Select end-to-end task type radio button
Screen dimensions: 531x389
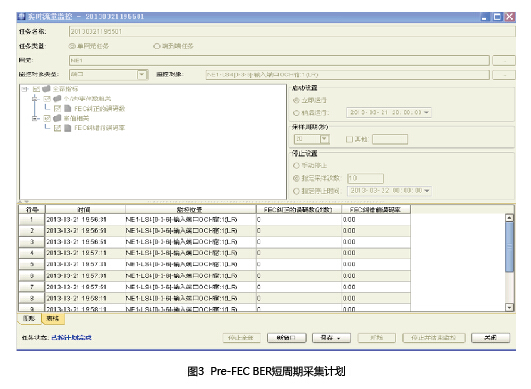coord(156,46)
